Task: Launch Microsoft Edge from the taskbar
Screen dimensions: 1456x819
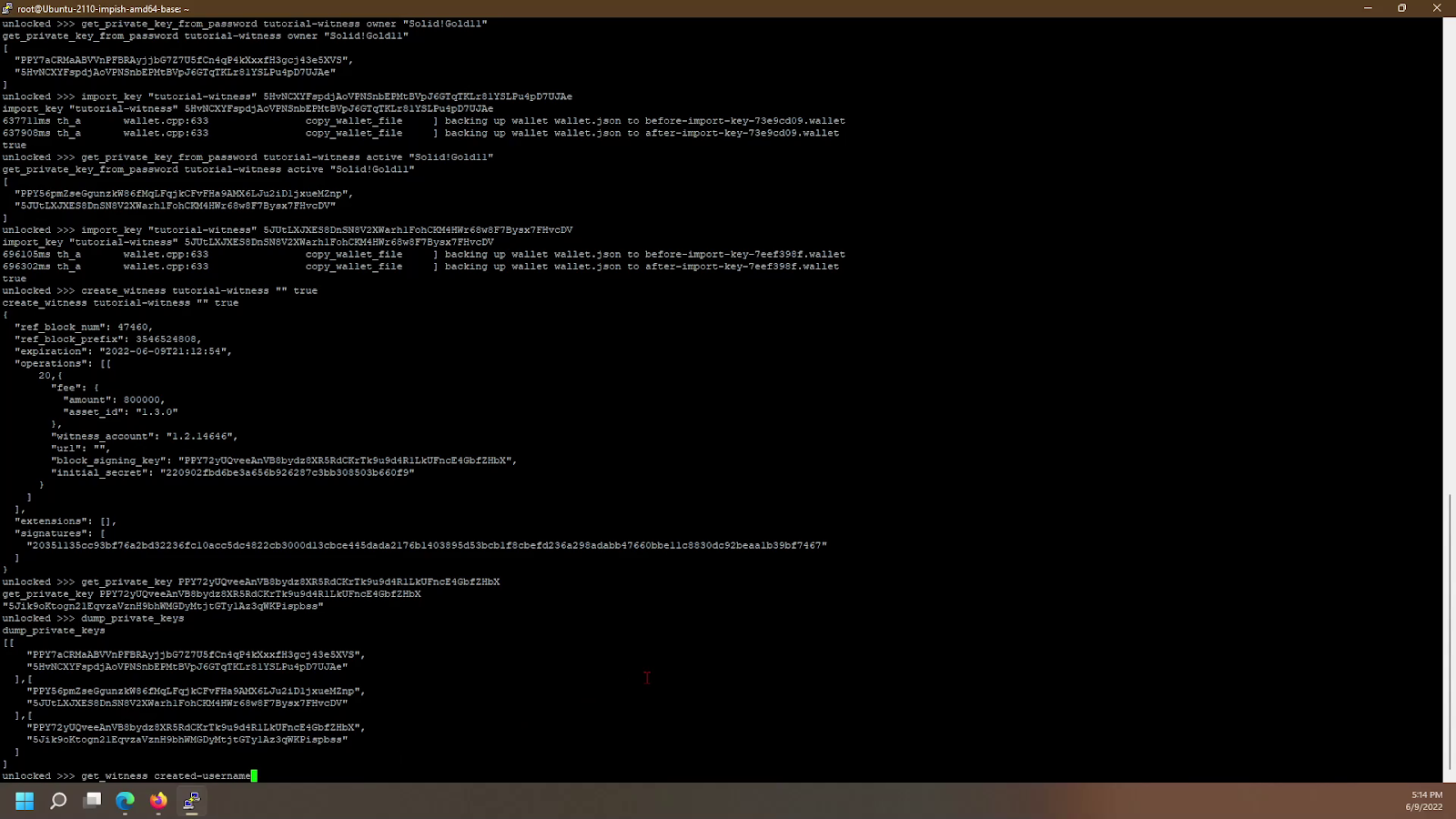Action: click(125, 801)
